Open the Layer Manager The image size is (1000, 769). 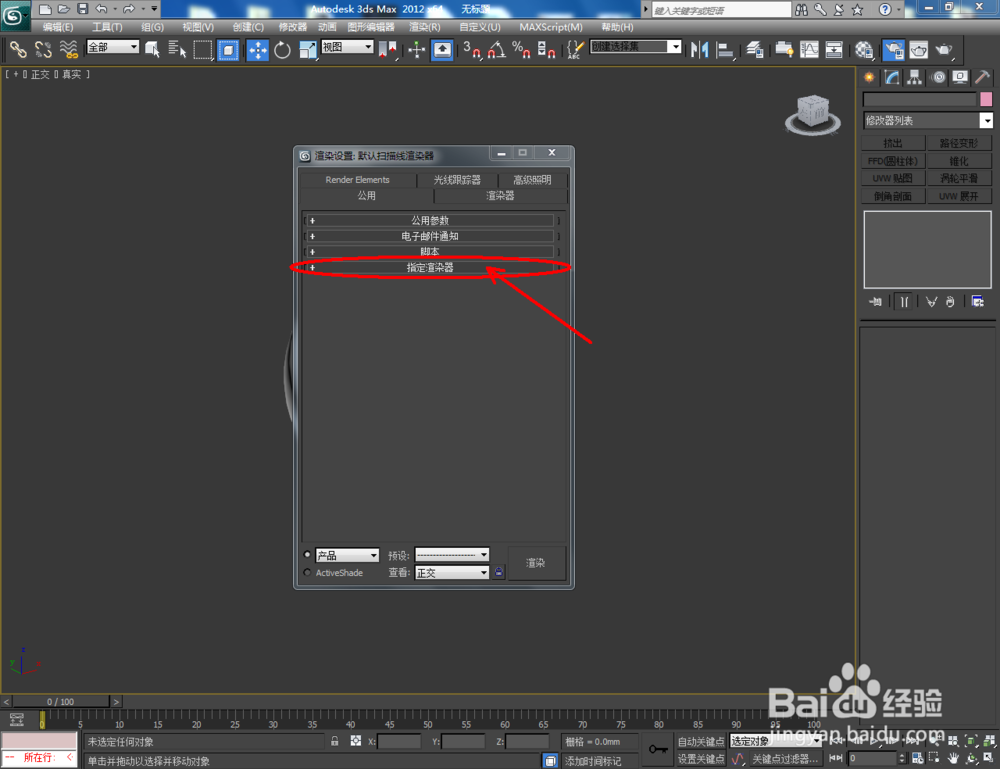[755, 49]
